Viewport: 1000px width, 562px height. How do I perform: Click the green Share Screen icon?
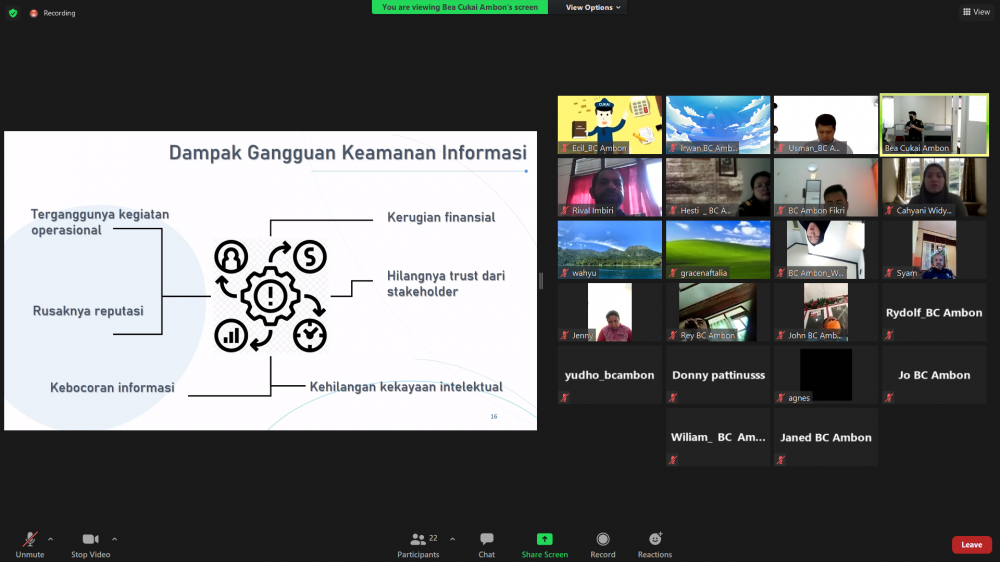pos(544,540)
